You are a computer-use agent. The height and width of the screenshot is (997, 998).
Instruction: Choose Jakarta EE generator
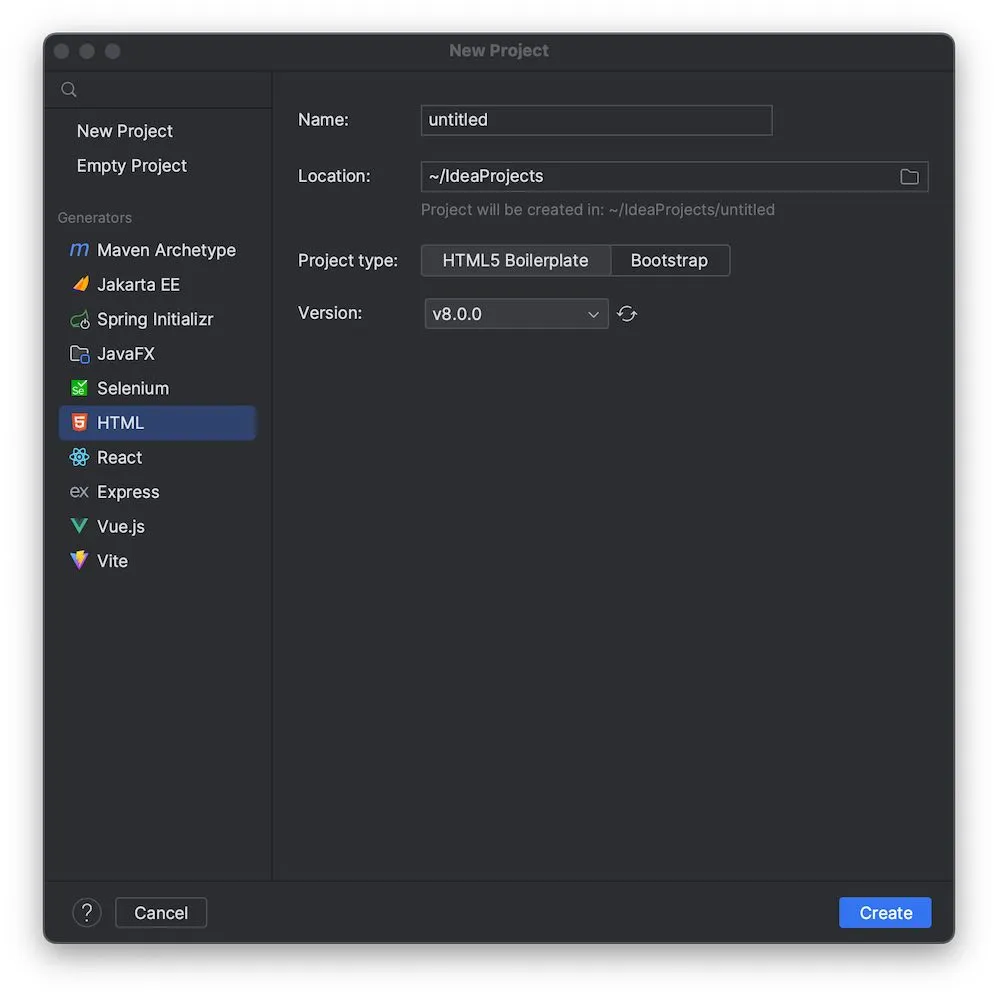click(x=157, y=284)
